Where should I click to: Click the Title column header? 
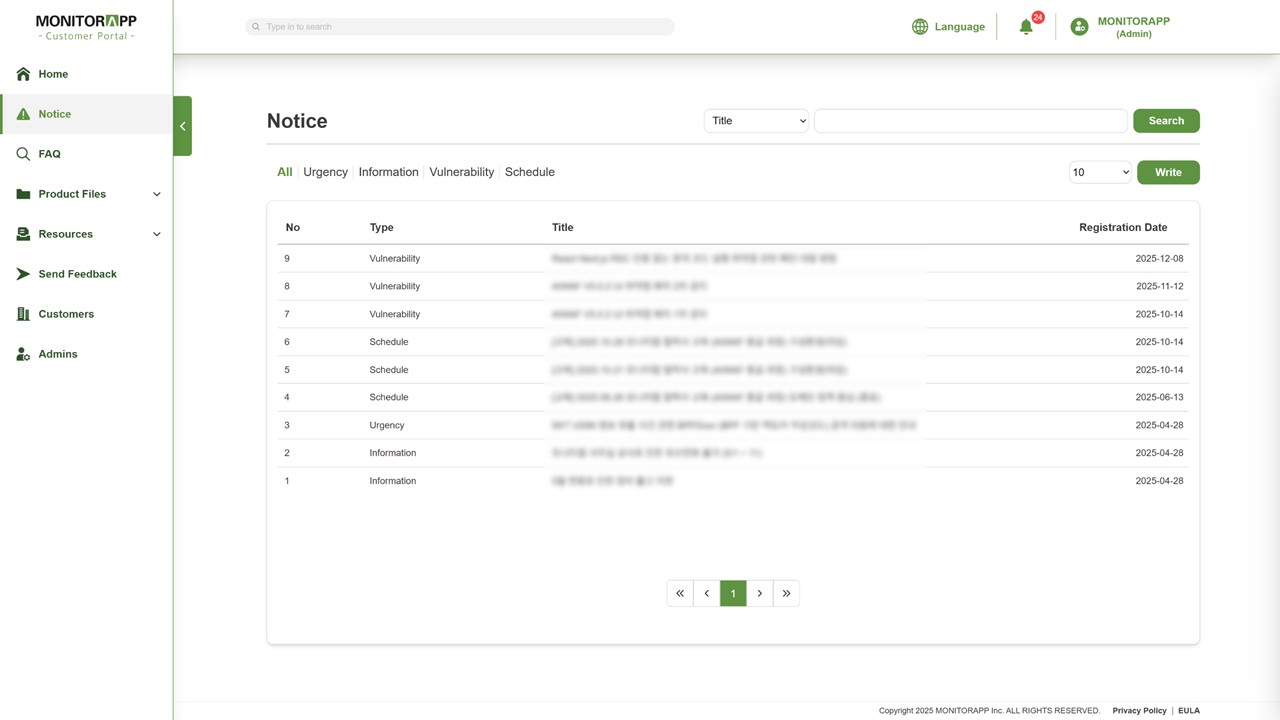[x=563, y=227]
